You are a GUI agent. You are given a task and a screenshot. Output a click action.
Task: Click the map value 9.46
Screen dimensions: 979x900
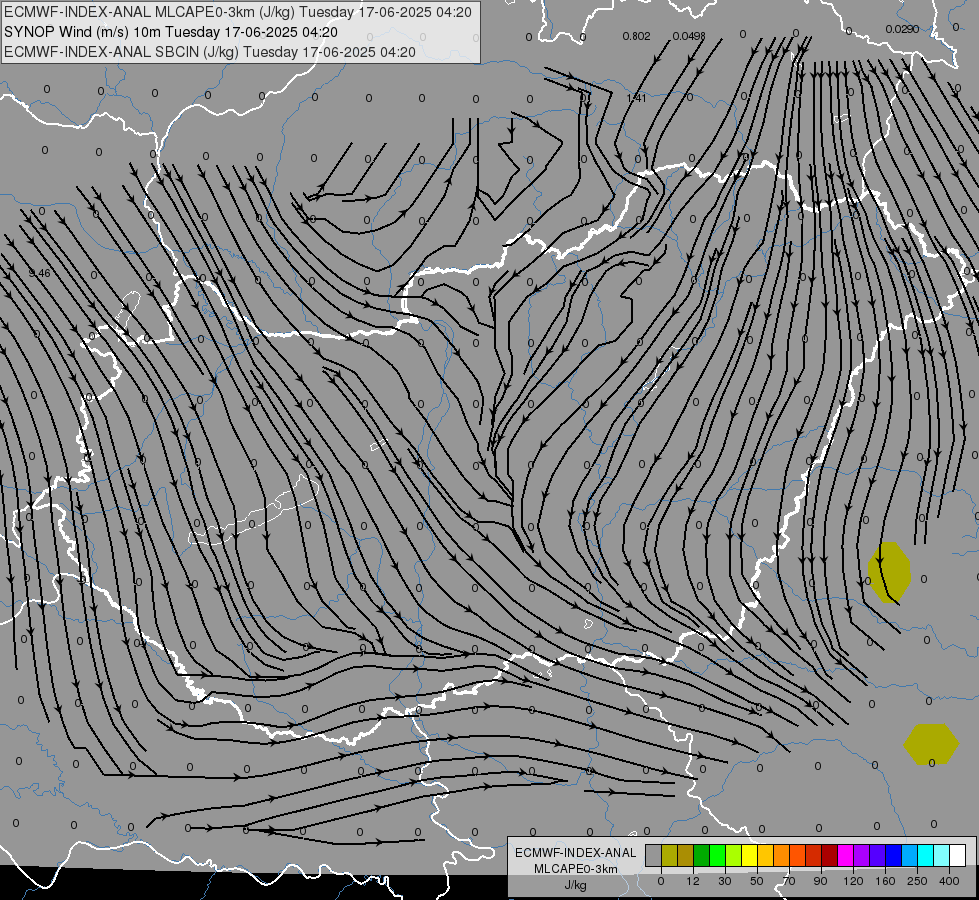tap(39, 274)
